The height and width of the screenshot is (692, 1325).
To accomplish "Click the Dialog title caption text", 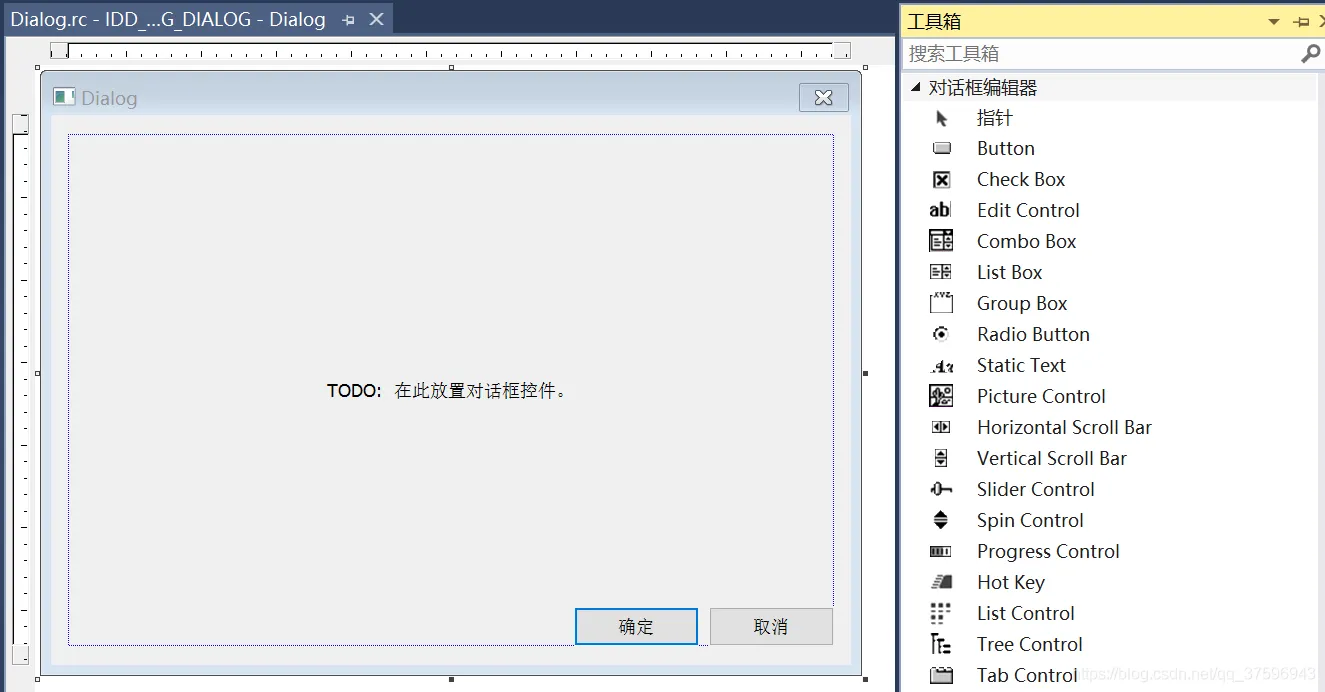I will [109, 98].
